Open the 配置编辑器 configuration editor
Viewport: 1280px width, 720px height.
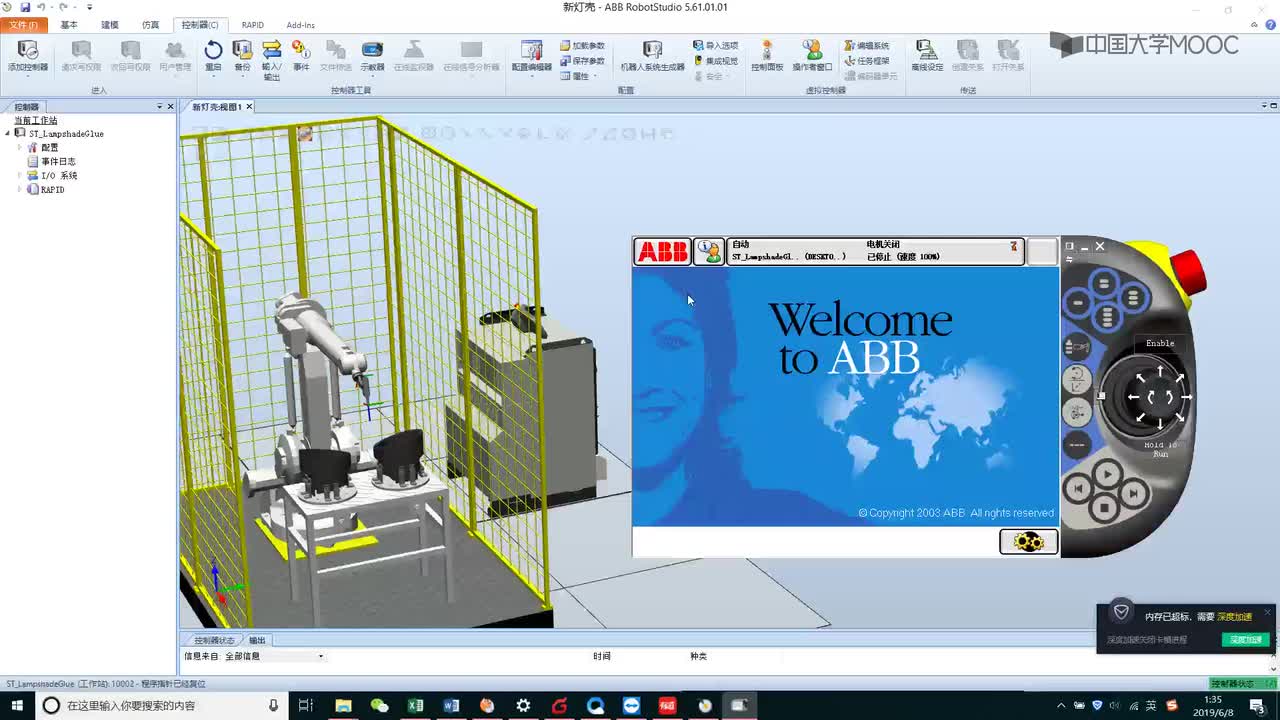[x=532, y=55]
